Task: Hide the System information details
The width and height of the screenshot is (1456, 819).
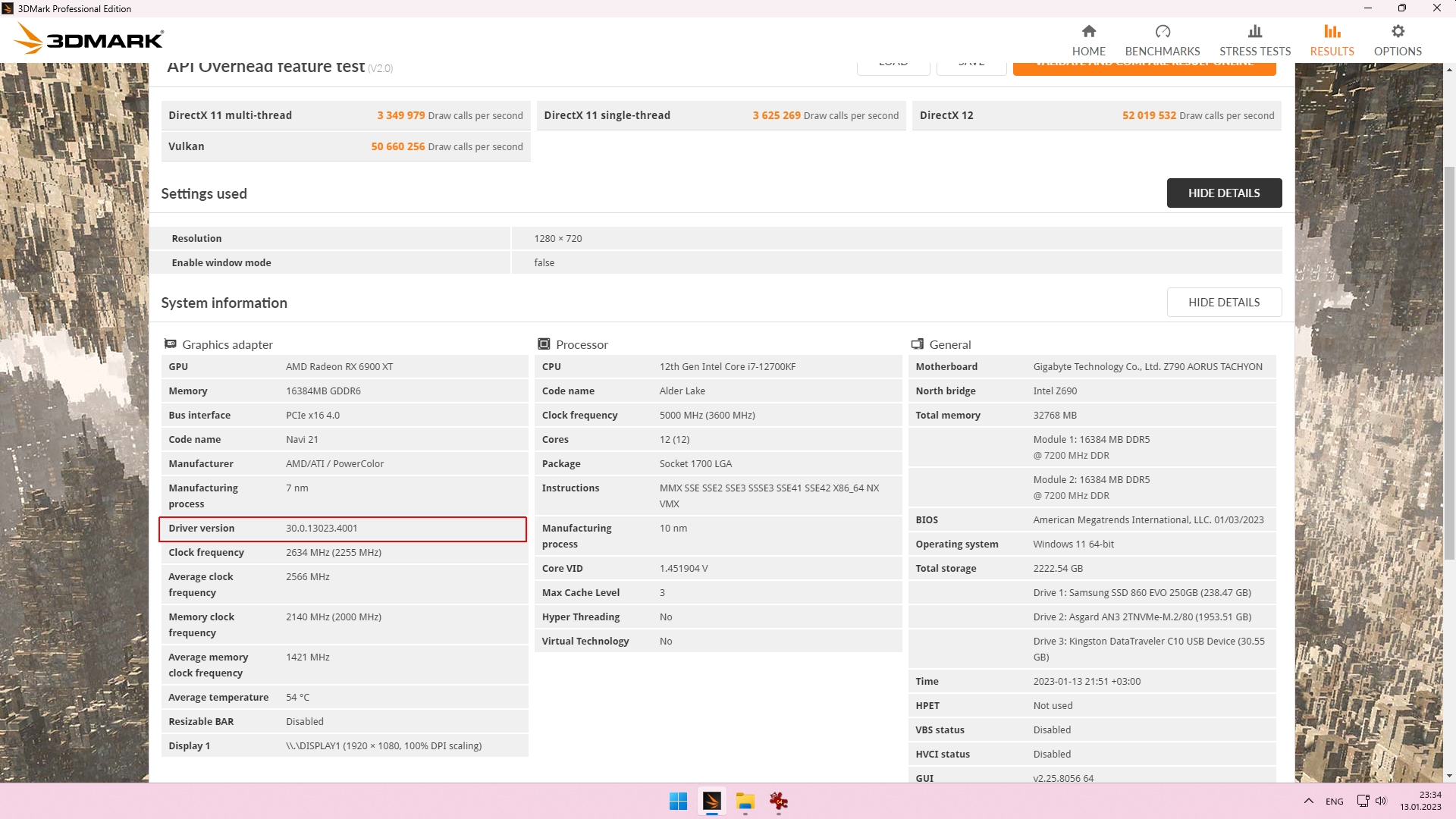Action: [1223, 303]
